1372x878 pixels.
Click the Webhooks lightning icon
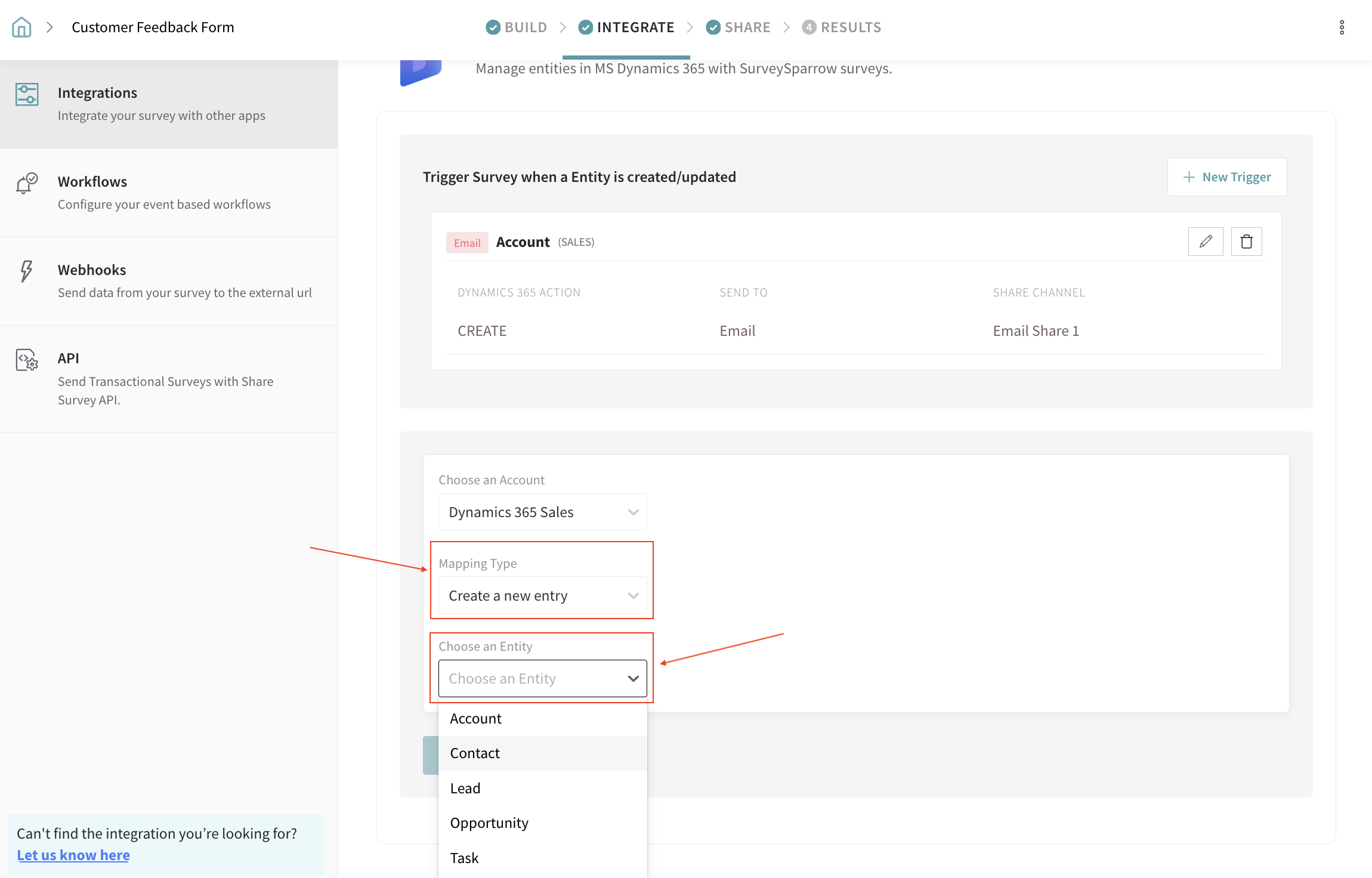(x=26, y=271)
